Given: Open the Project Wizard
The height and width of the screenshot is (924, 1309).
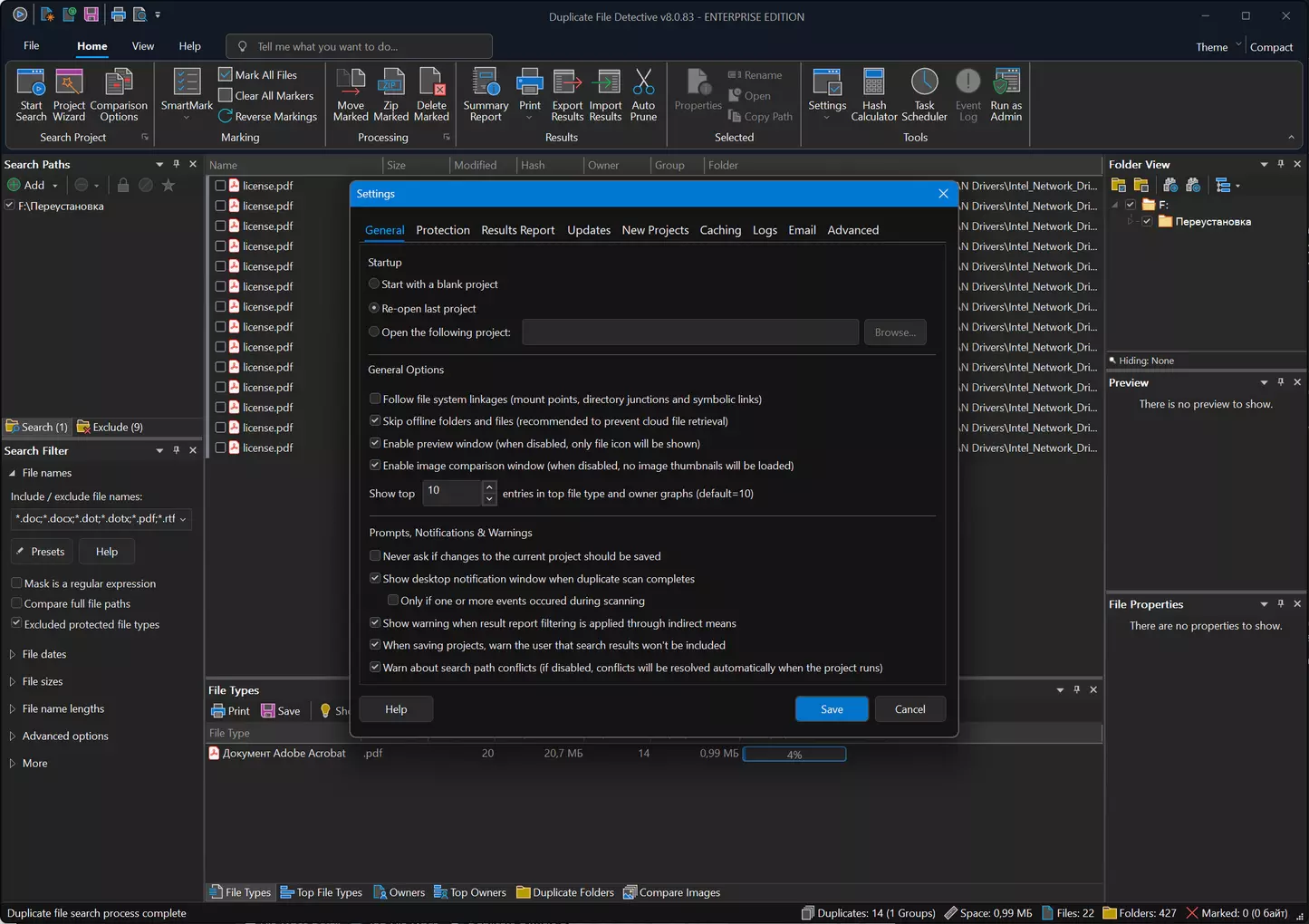Looking at the screenshot, I should coord(69,95).
